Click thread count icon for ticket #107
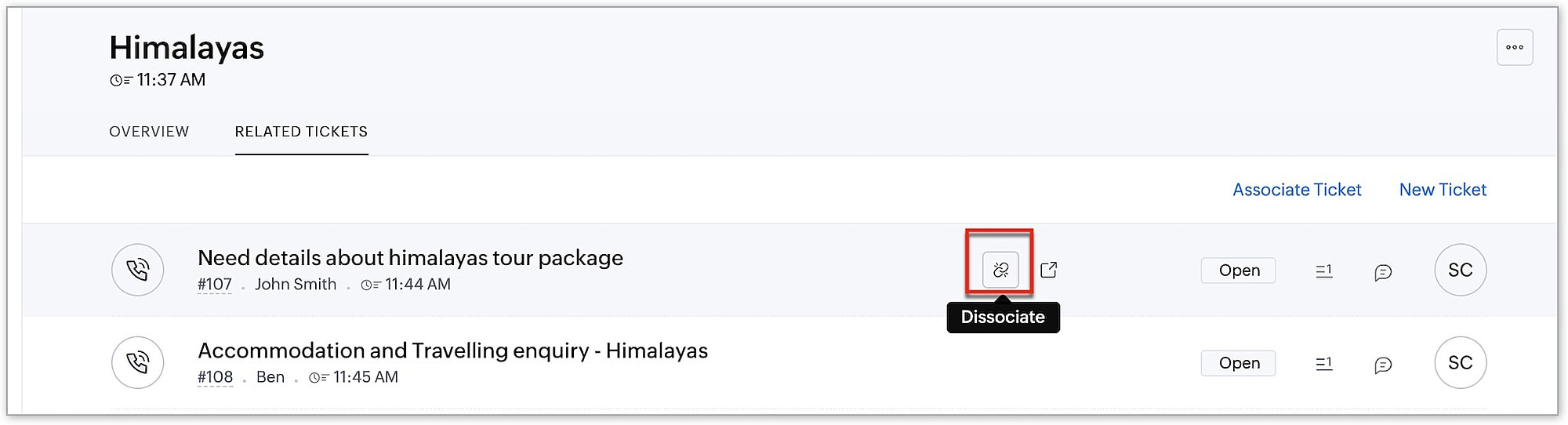Image resolution: width=1568 pixels, height=425 pixels. point(1323,271)
